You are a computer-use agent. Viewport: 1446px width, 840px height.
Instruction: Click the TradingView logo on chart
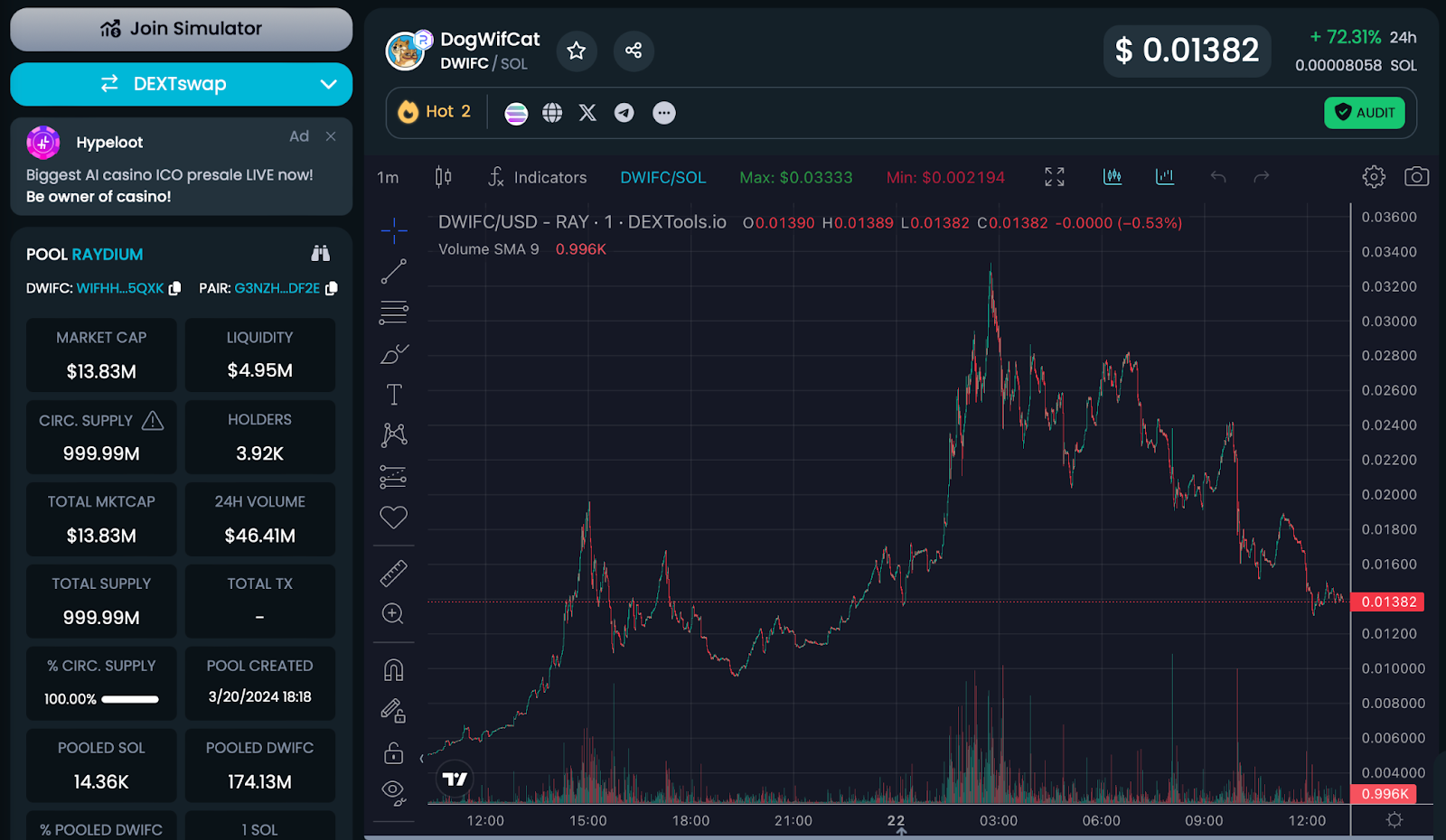tap(455, 779)
